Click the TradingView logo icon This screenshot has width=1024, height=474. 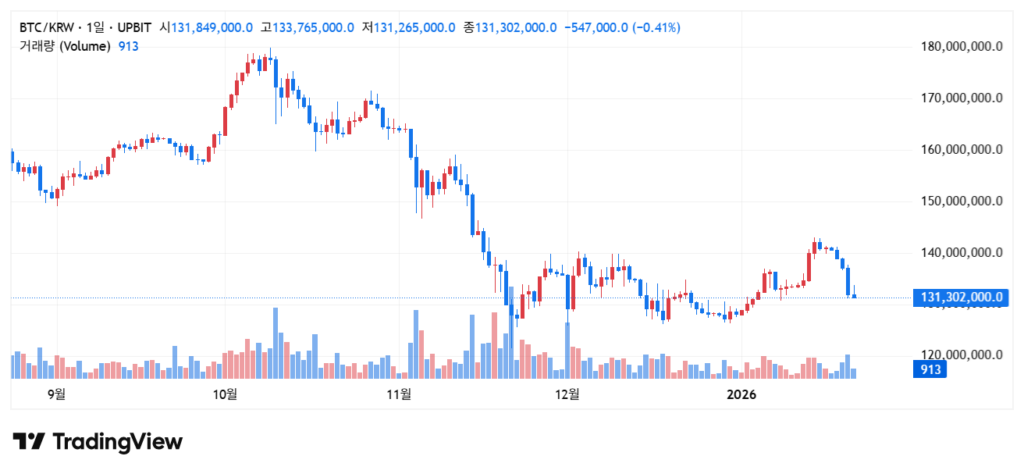pyautogui.click(x=28, y=442)
